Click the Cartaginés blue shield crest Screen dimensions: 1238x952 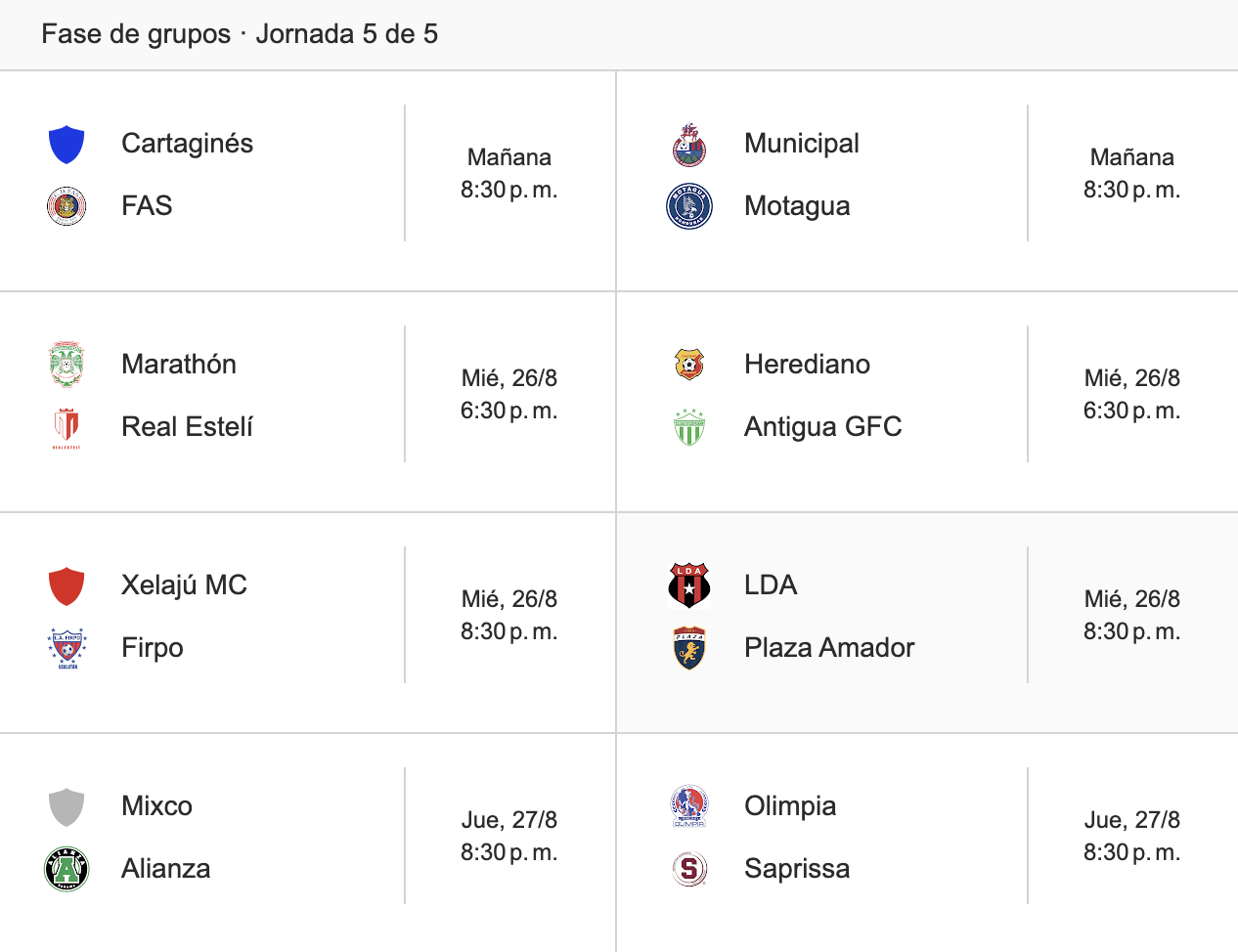(66, 145)
